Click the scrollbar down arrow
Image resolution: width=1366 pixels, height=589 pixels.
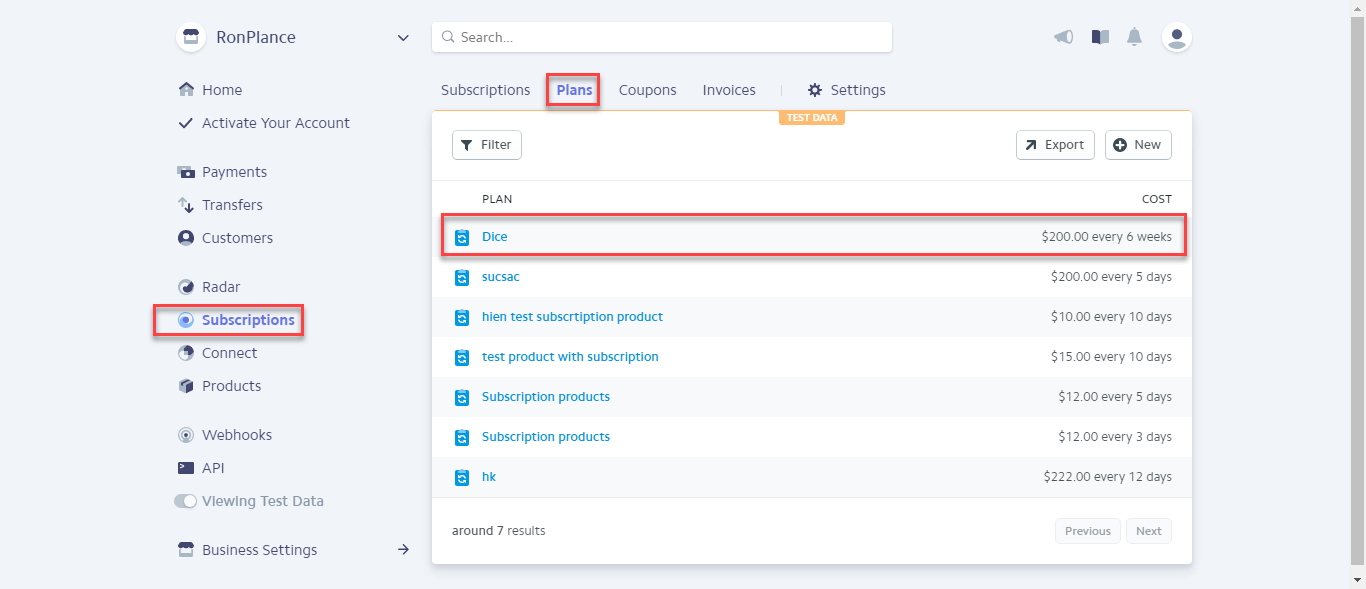coord(1357,580)
